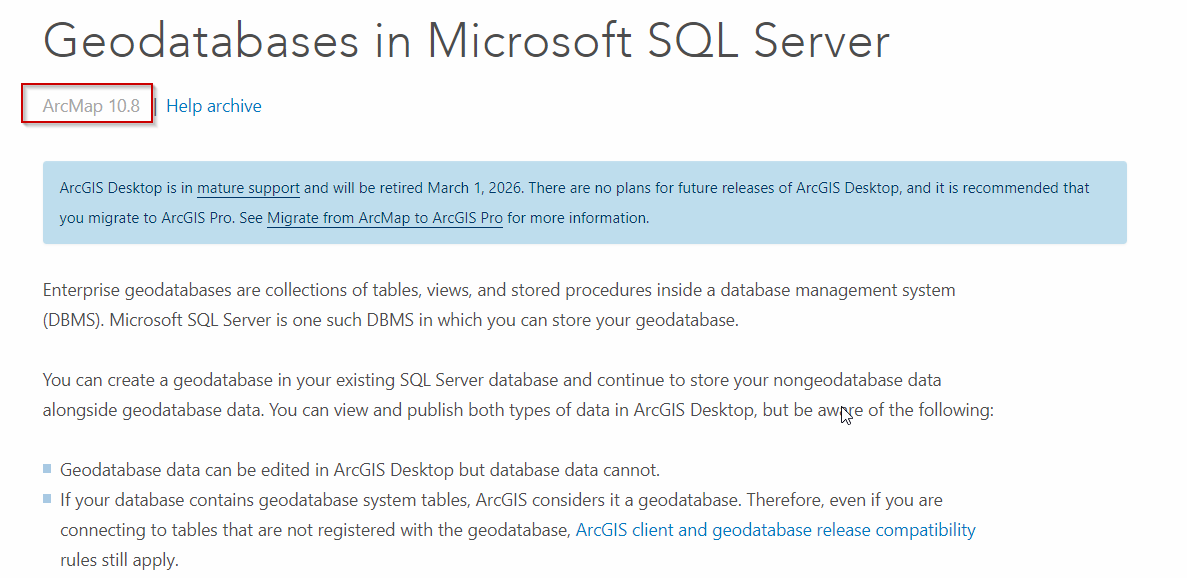
Task: Click the geodatabase release compatibility rules link
Action: click(x=775, y=529)
